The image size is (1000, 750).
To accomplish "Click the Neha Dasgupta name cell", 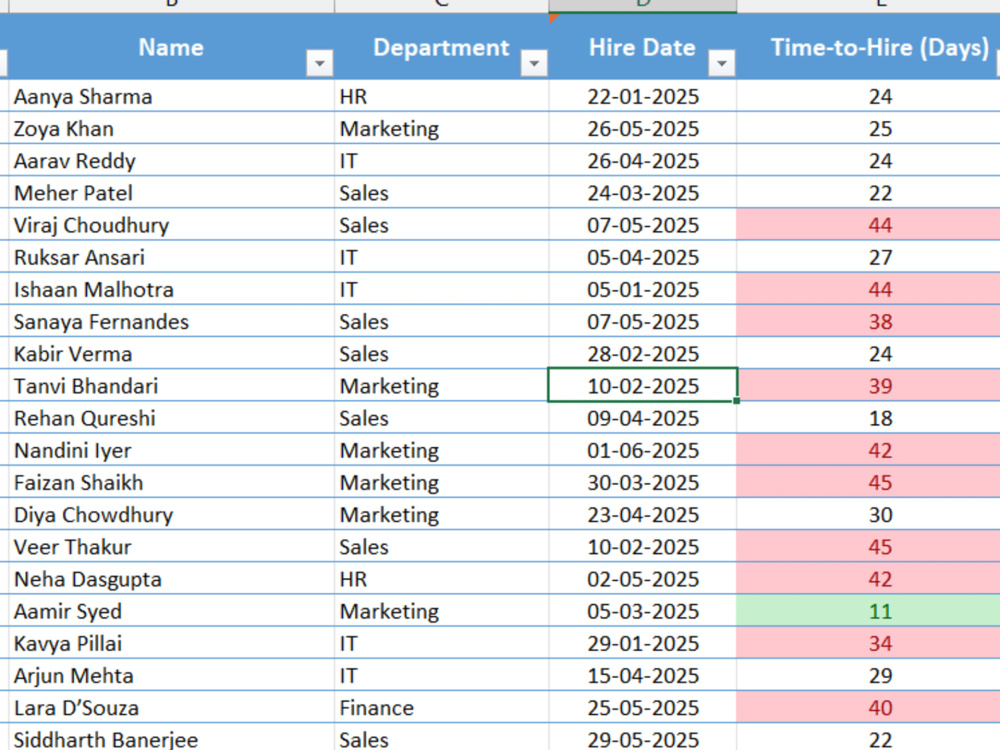I will point(171,579).
